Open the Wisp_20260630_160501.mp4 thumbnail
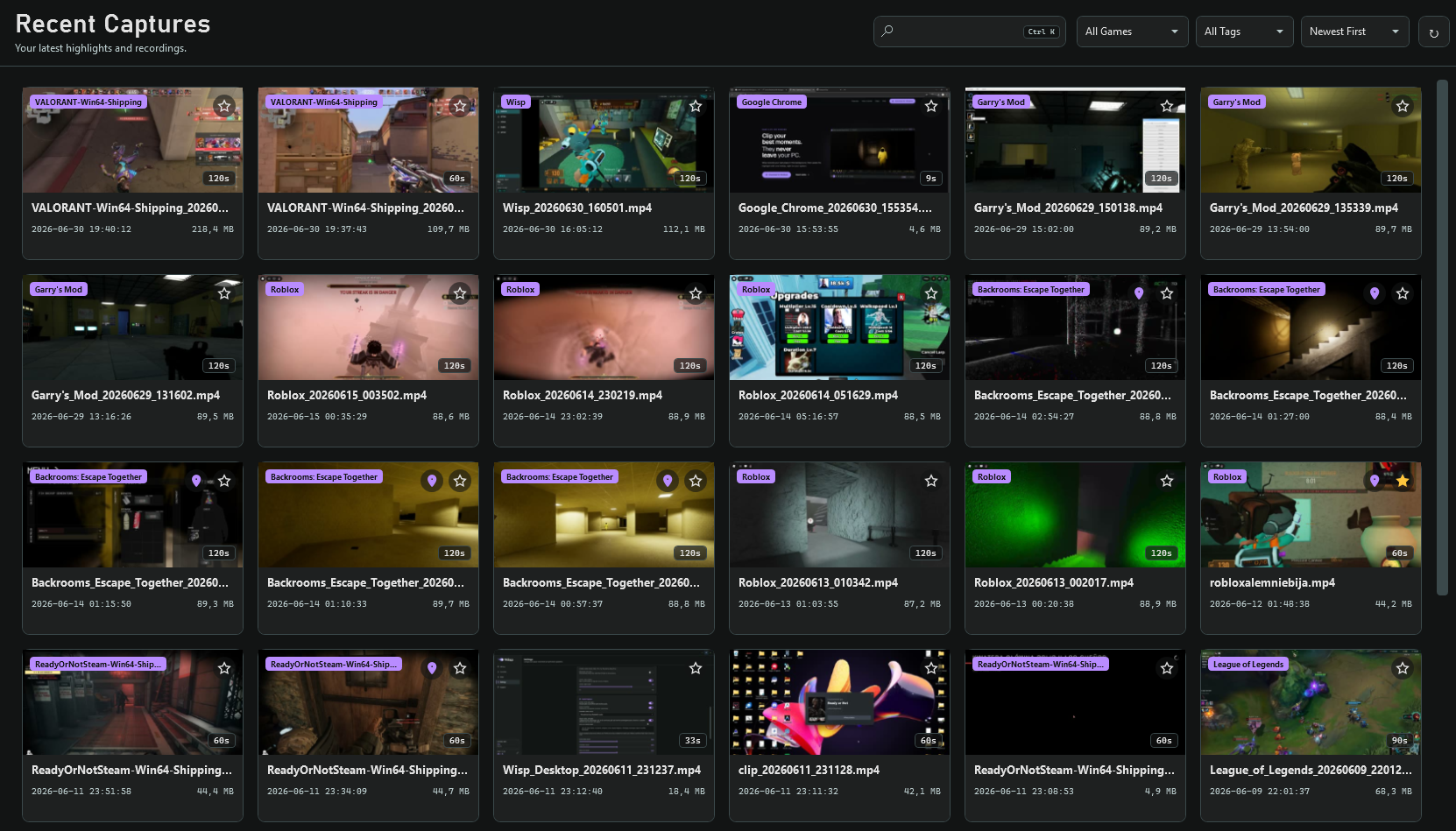The width and height of the screenshot is (1456, 831). click(604, 140)
